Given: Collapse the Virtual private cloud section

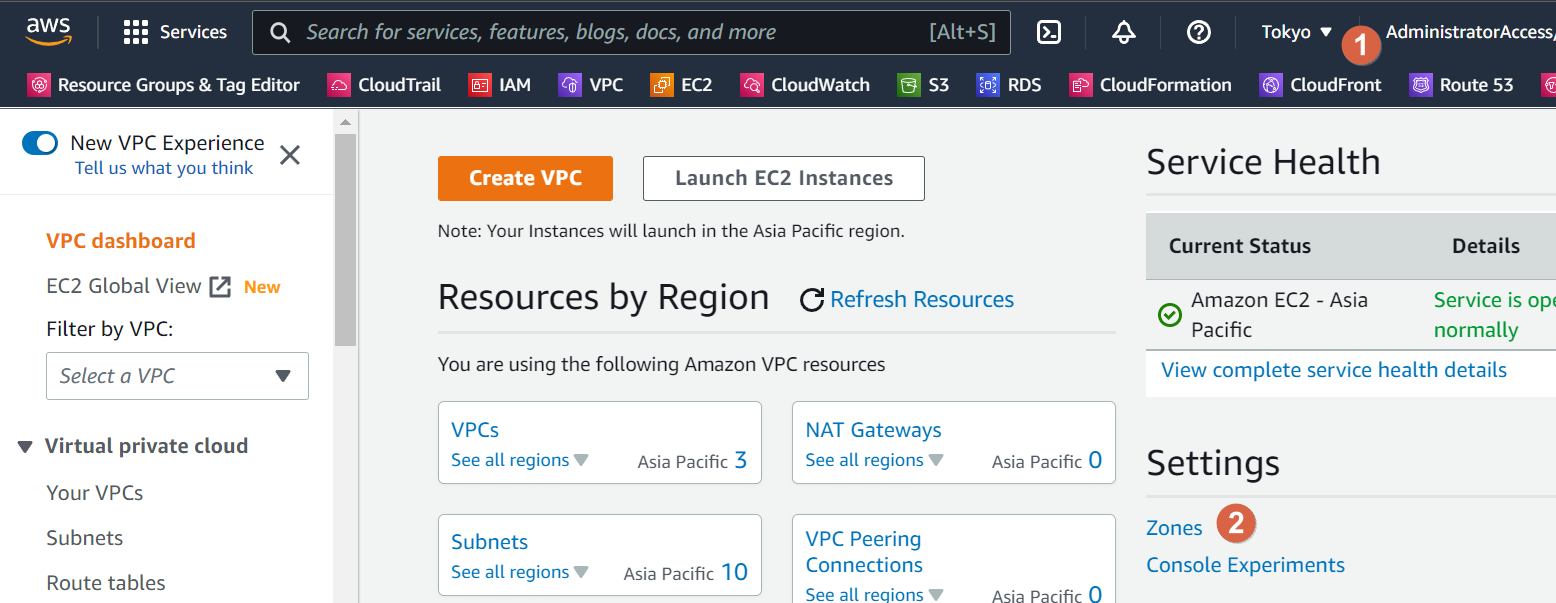Looking at the screenshot, I should 25,447.
